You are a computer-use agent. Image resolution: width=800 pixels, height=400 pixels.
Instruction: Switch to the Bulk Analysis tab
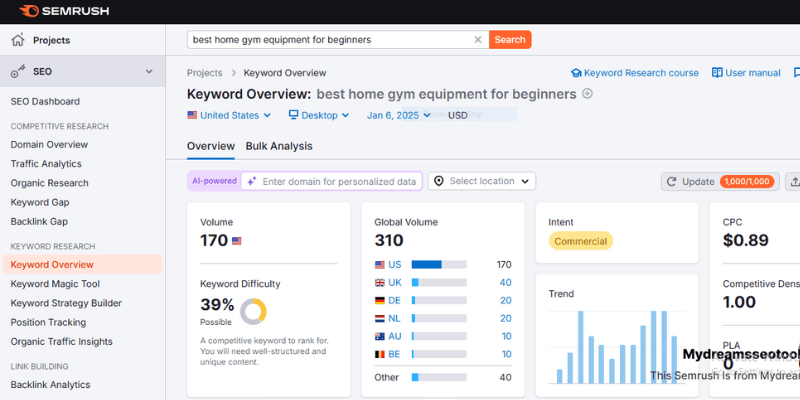(279, 146)
